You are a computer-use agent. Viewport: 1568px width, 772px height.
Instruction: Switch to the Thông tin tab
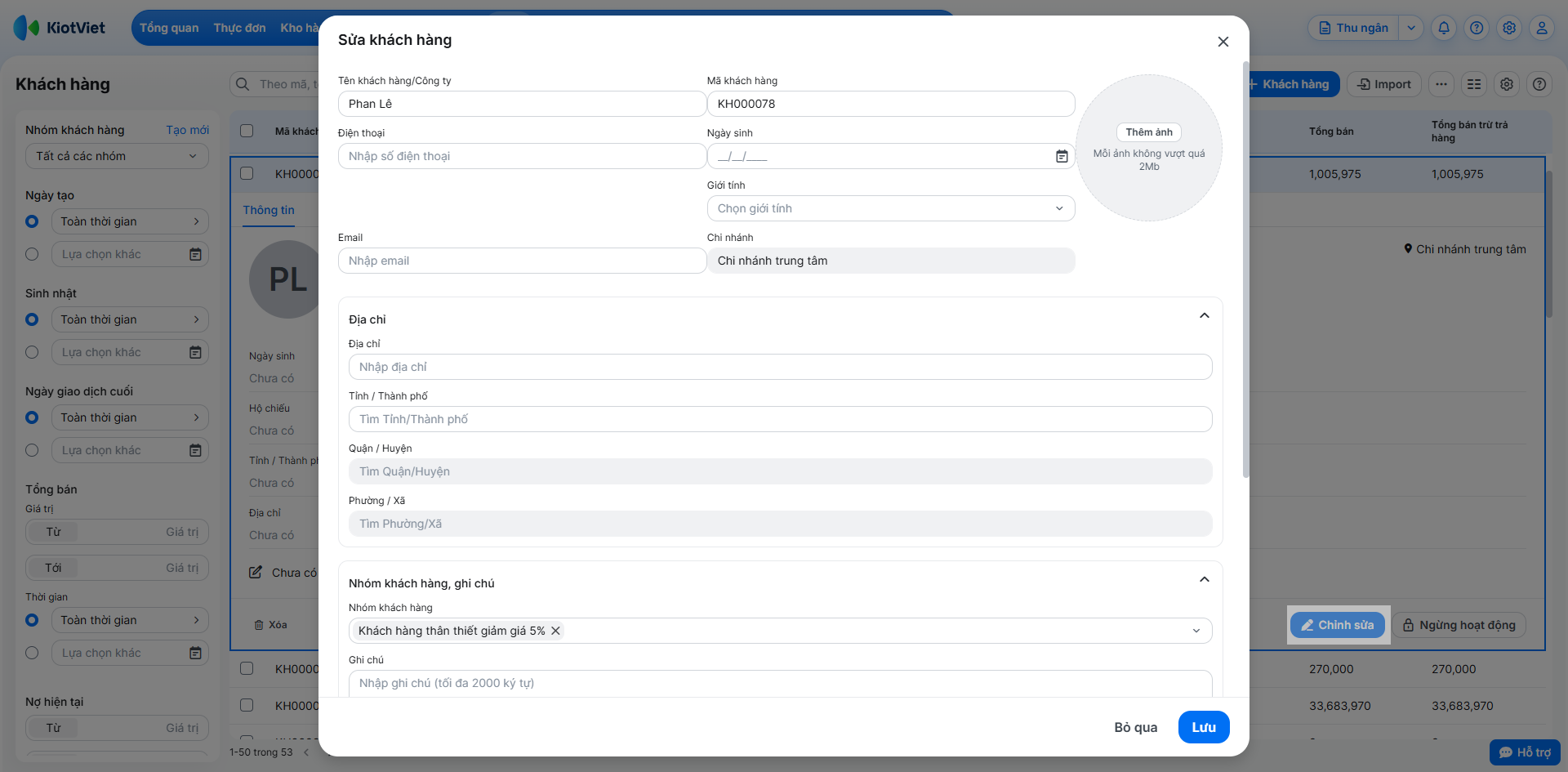[x=269, y=210]
